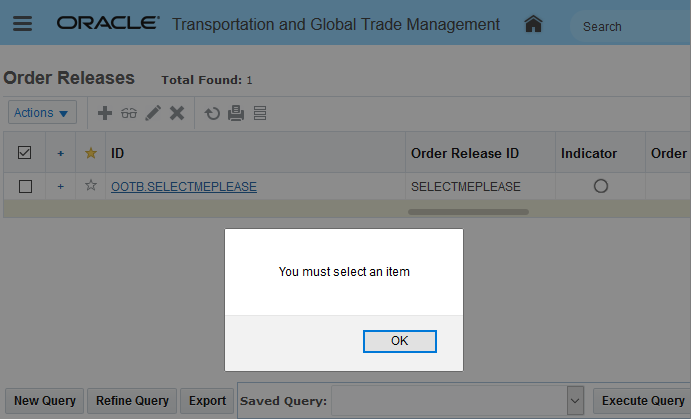The width and height of the screenshot is (691, 419).
Task: Click the horizontal scrollbar under the table
Action: click(469, 212)
